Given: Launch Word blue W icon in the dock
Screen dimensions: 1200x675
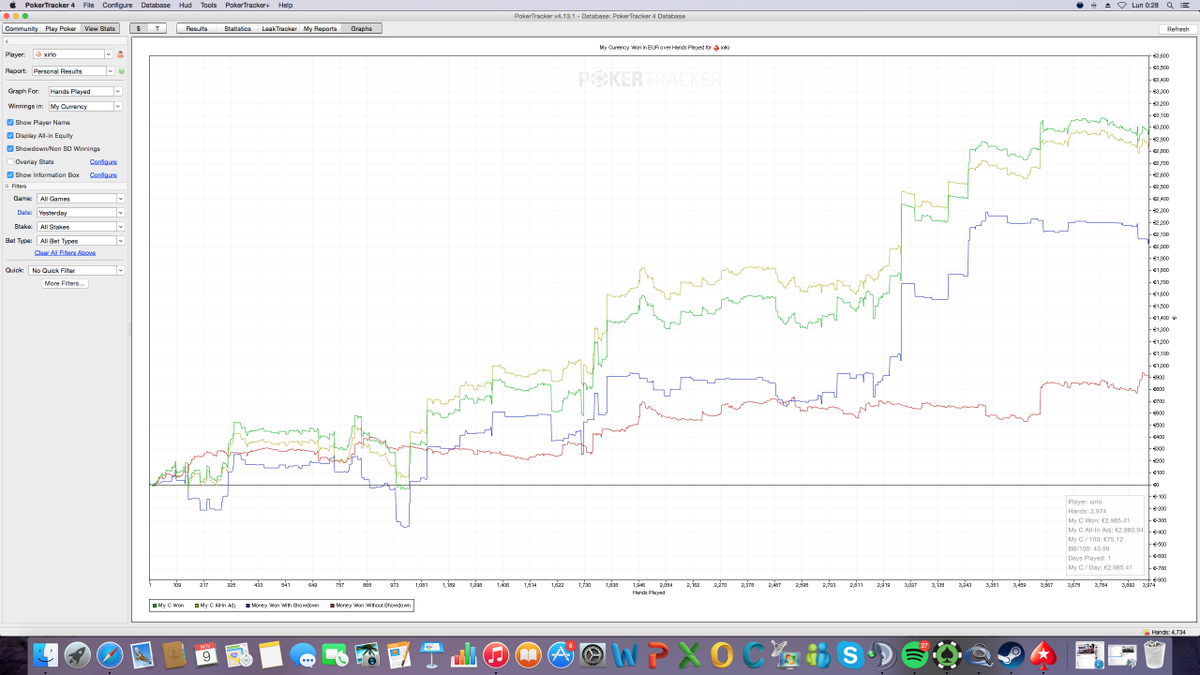Looking at the screenshot, I should click(625, 655).
